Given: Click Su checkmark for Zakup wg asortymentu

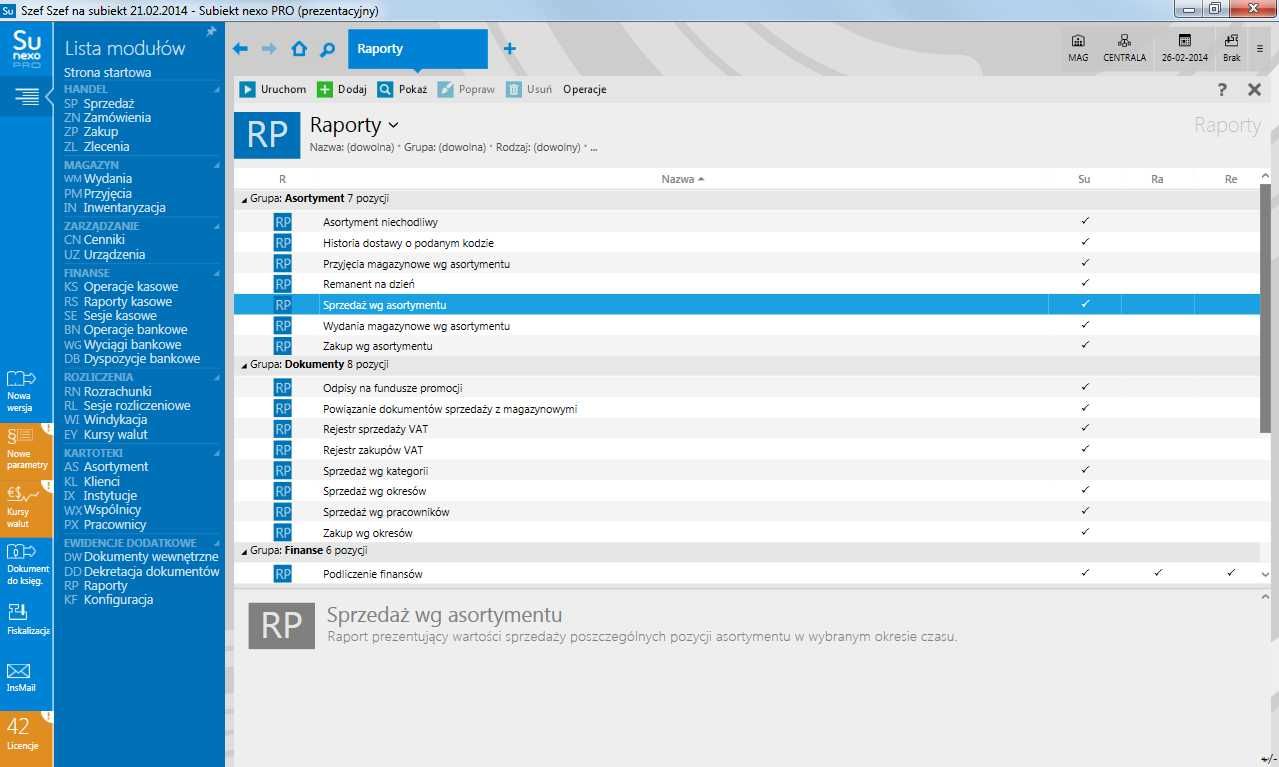Looking at the screenshot, I should [1085, 345].
